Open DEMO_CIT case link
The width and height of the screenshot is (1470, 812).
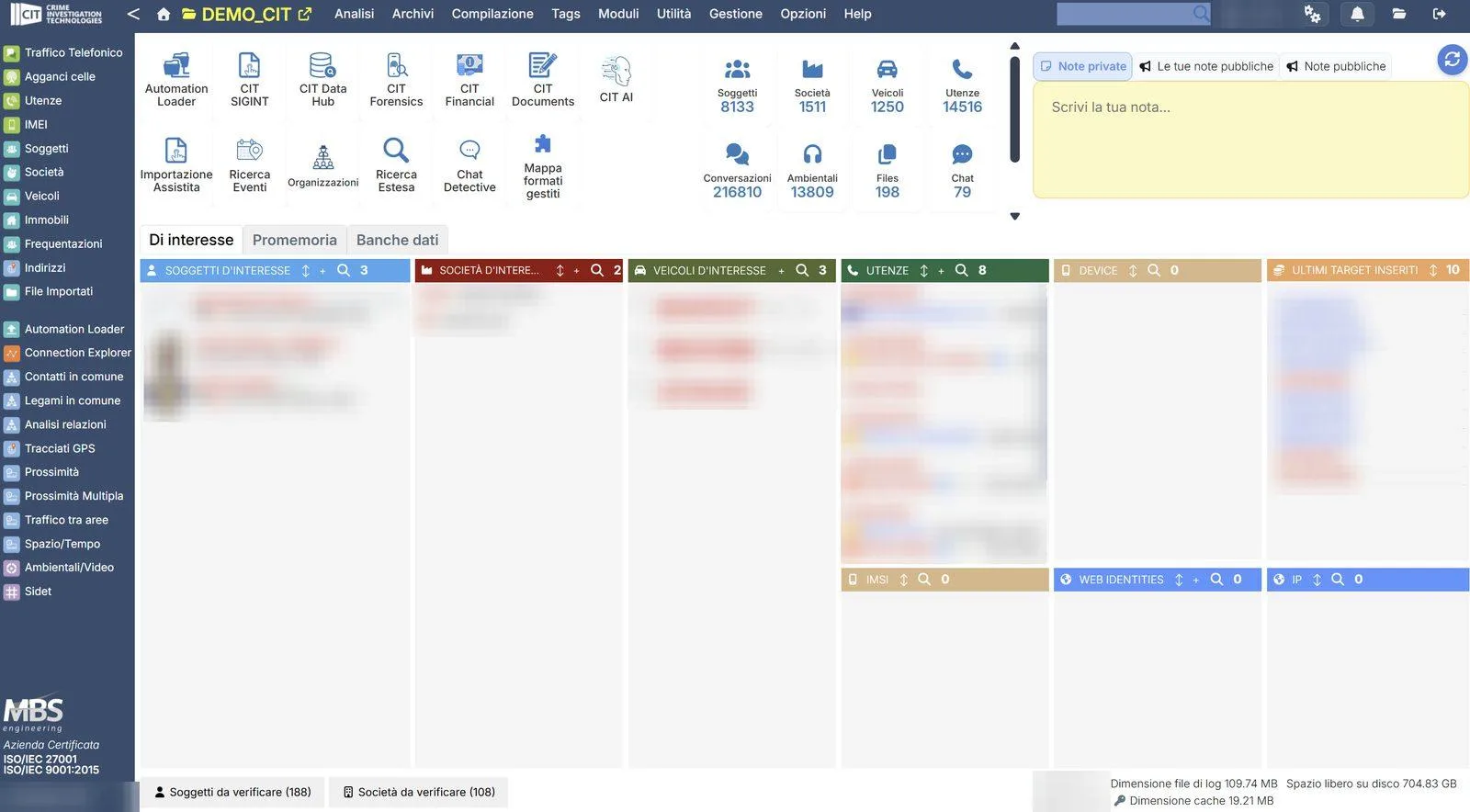(246, 14)
